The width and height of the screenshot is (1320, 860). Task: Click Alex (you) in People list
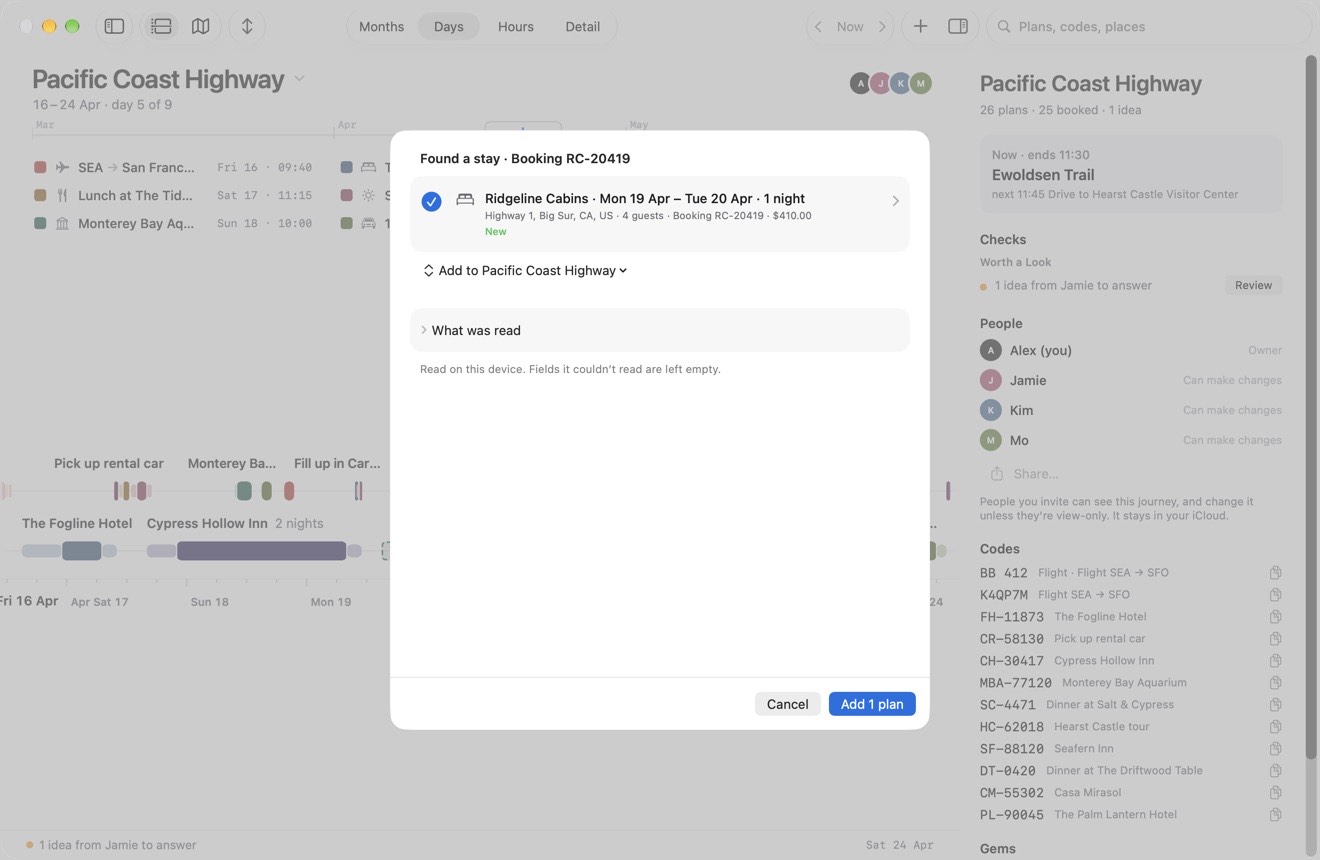1131,350
